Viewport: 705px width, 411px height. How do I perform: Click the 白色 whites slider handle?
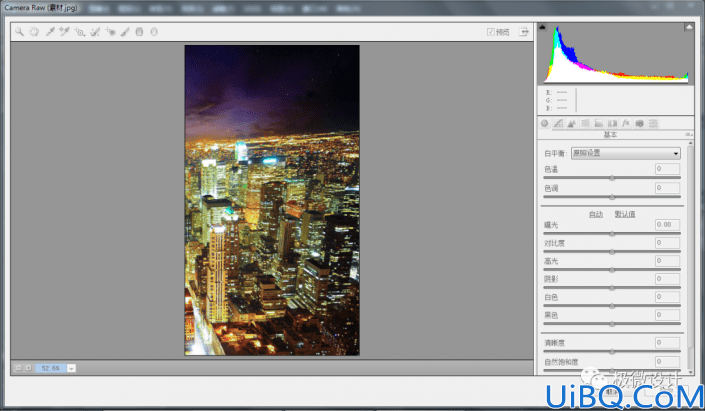pyautogui.click(x=612, y=306)
